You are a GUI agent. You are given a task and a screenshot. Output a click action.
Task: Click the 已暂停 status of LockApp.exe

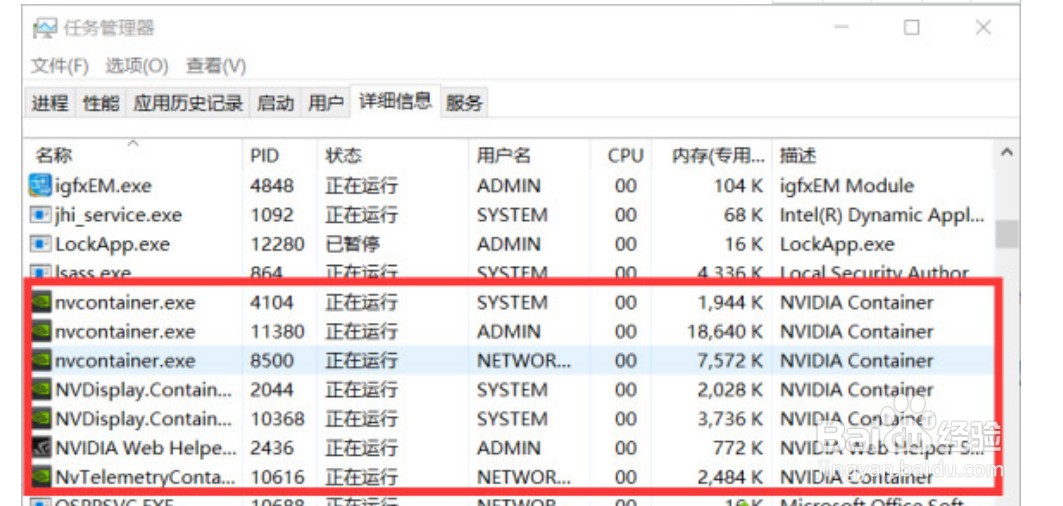tap(353, 244)
